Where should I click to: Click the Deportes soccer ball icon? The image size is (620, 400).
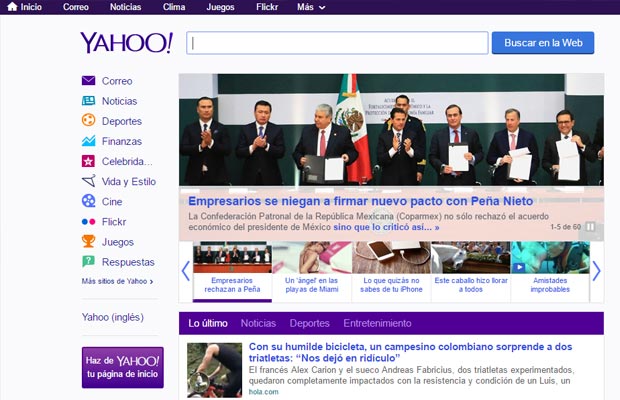pos(88,120)
